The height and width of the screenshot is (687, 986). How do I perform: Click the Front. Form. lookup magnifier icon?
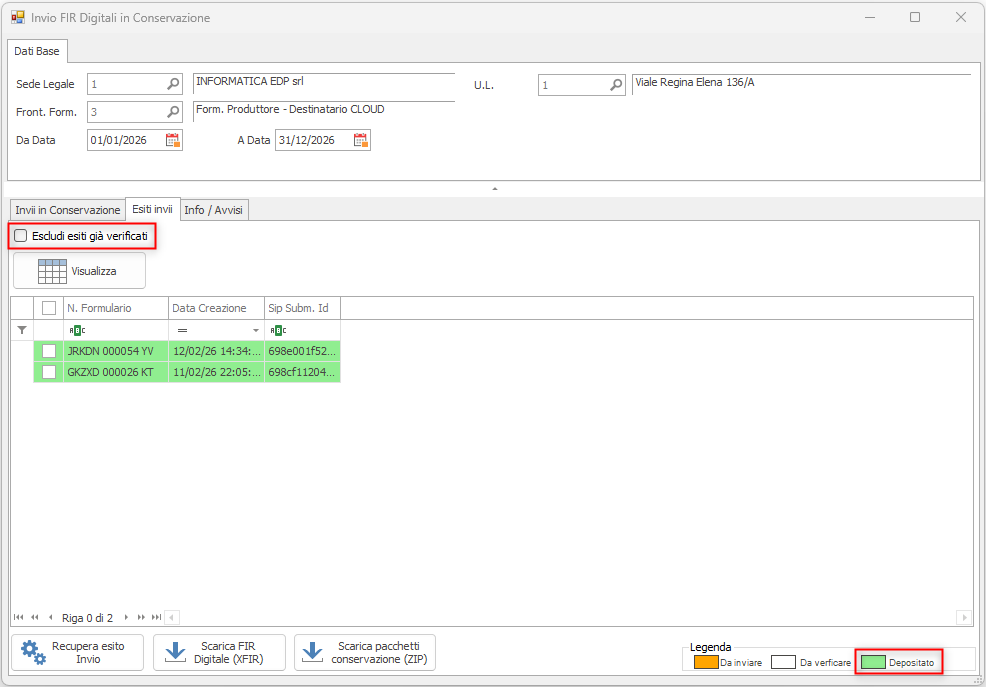coord(173,112)
